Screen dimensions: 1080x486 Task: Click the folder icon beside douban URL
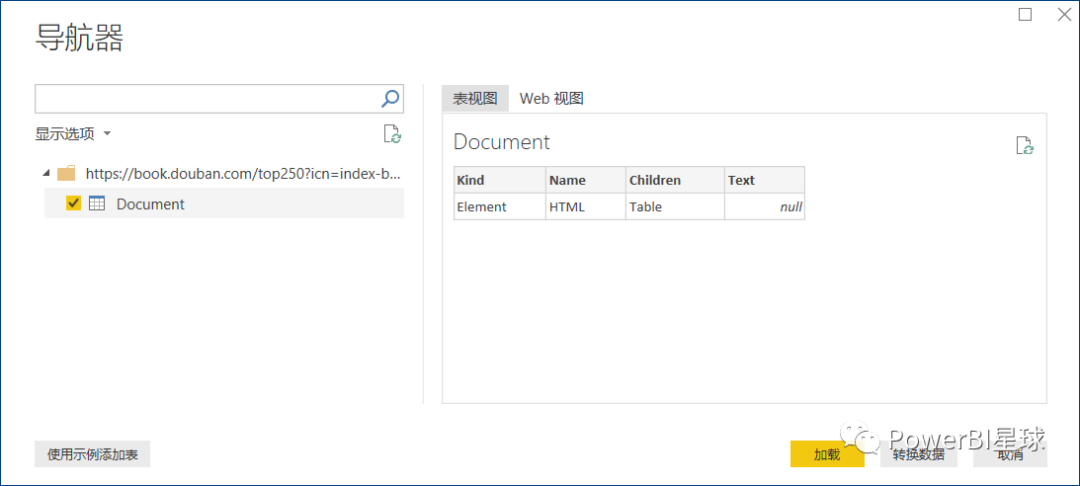(x=66, y=173)
